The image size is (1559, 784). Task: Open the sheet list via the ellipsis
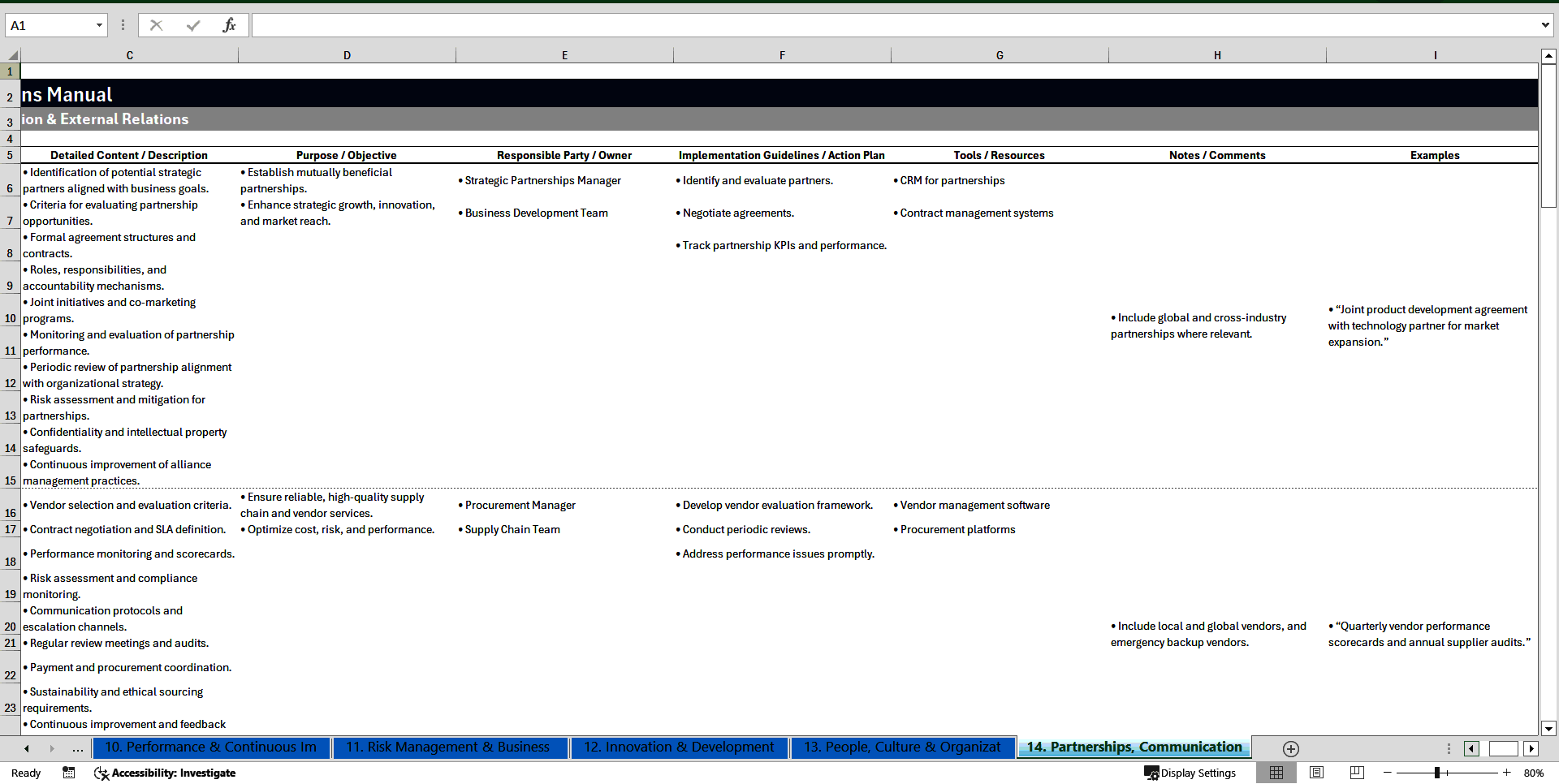[x=77, y=748]
